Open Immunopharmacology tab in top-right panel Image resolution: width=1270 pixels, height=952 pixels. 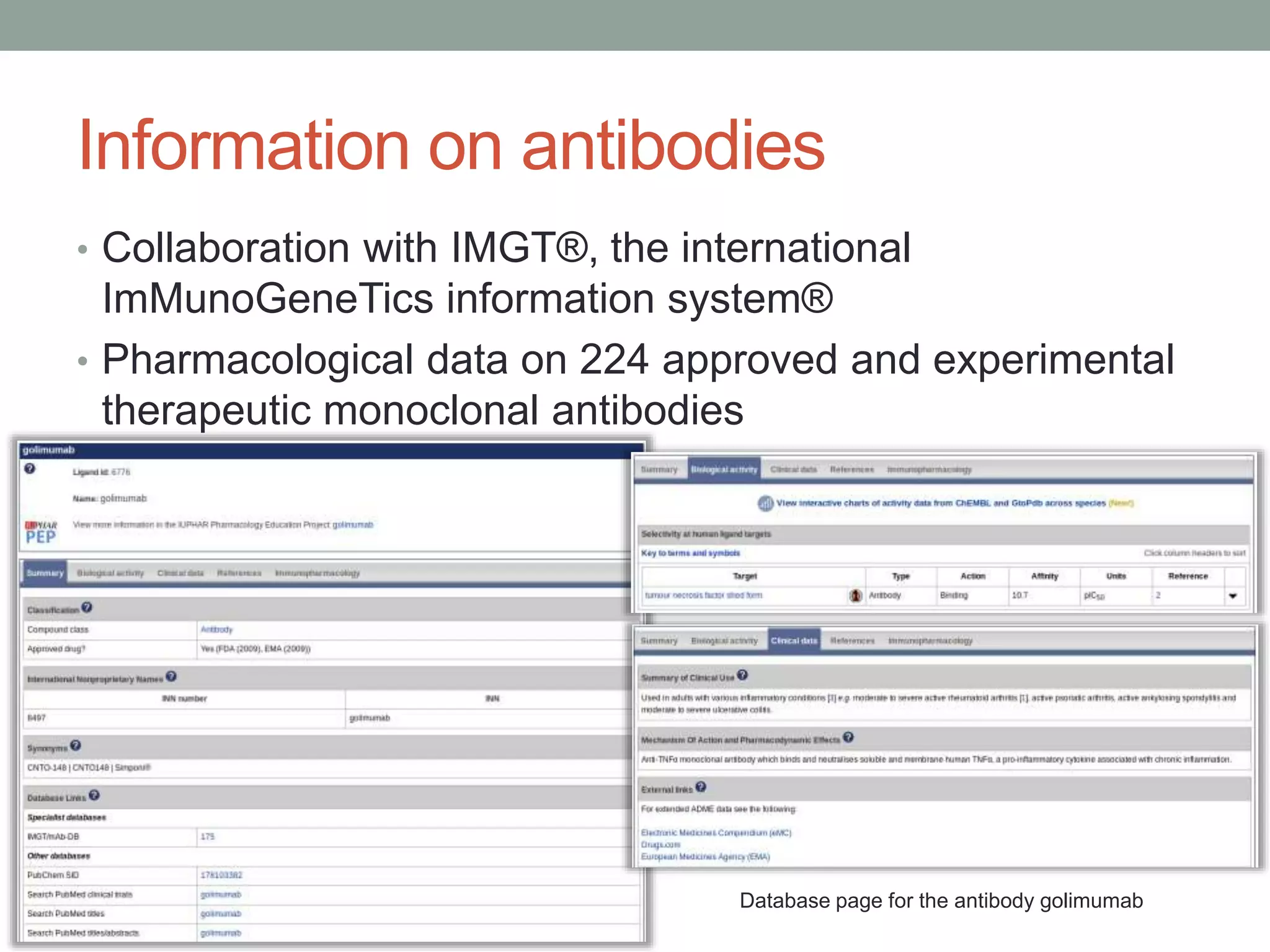pos(929,470)
